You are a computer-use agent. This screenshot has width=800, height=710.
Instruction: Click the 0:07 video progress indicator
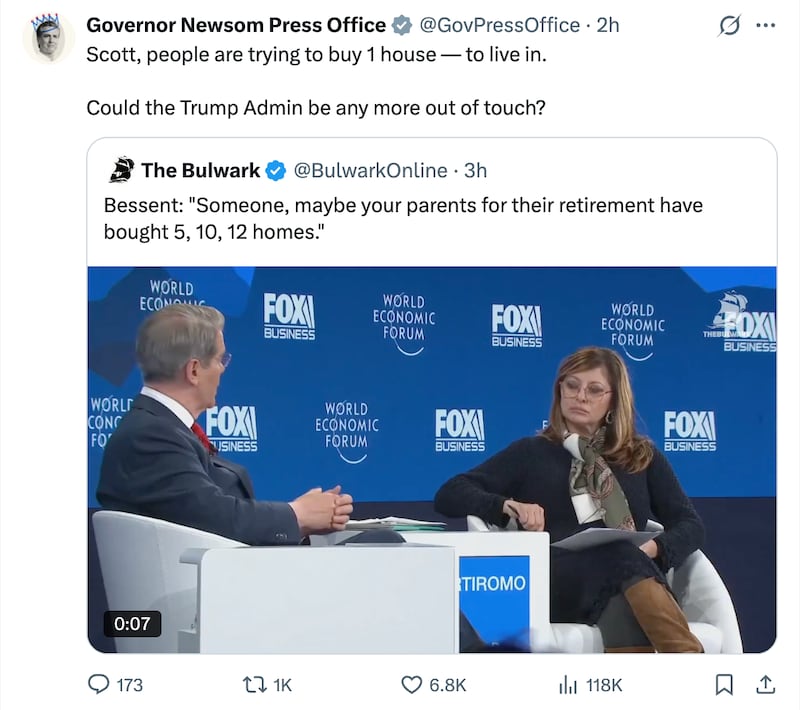pos(132,623)
